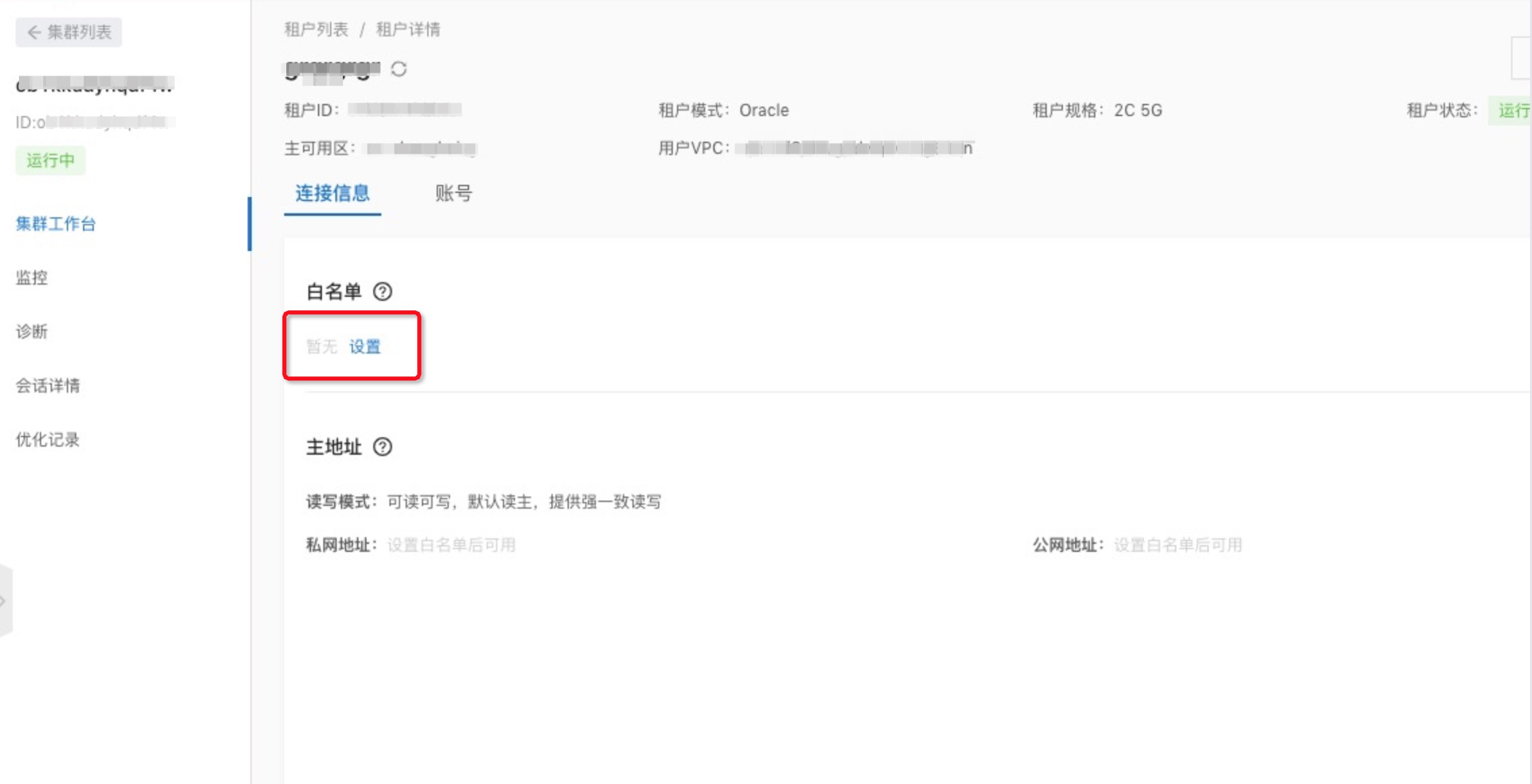This screenshot has height=784, width=1532.
Task: Click the 租户详情 breadcrumb item
Action: (408, 30)
